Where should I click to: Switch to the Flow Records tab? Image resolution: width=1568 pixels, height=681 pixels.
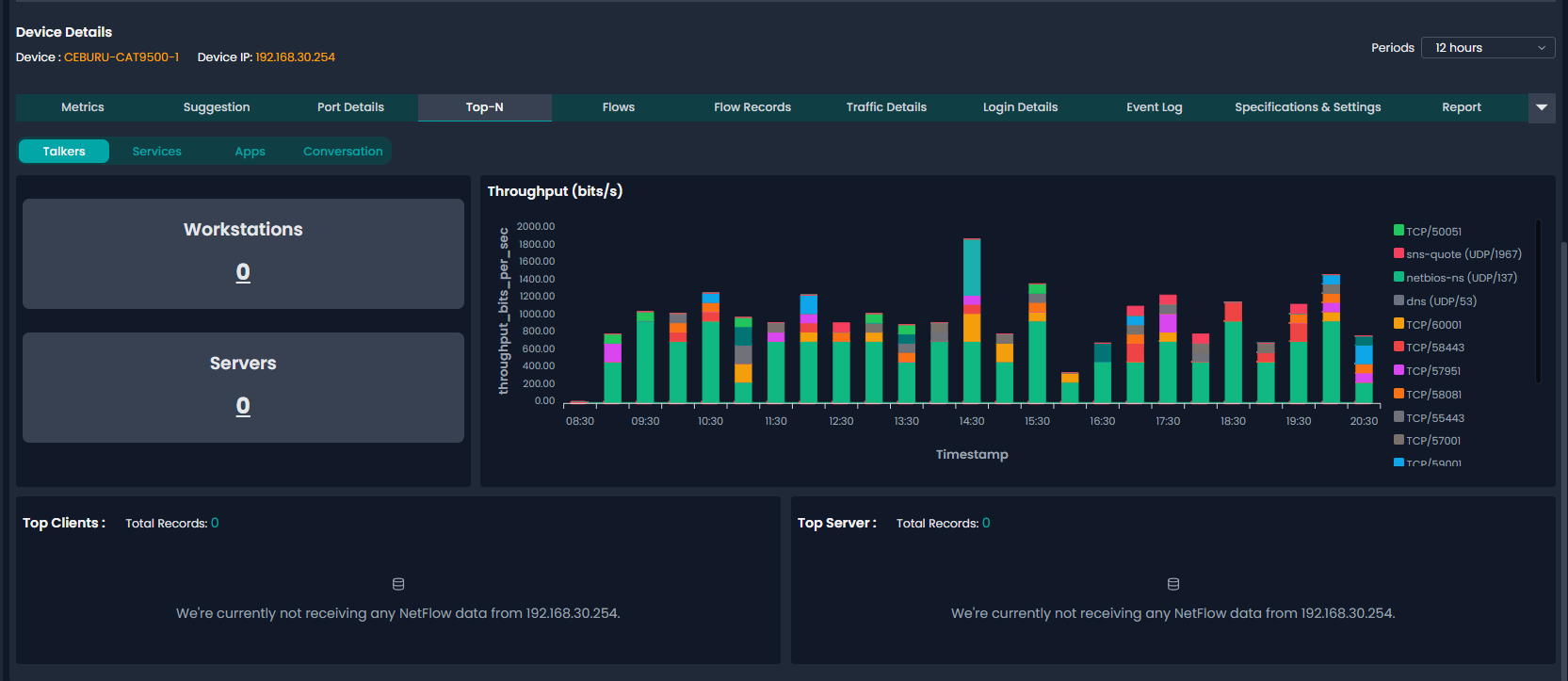click(752, 107)
